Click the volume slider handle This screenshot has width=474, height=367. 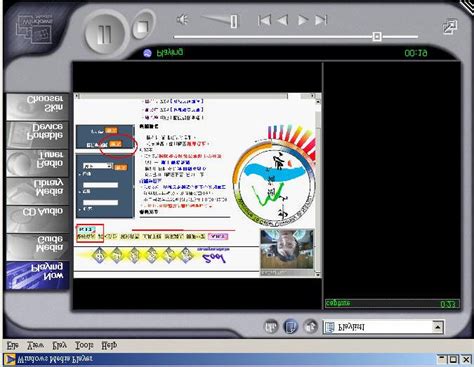[x=234, y=21]
